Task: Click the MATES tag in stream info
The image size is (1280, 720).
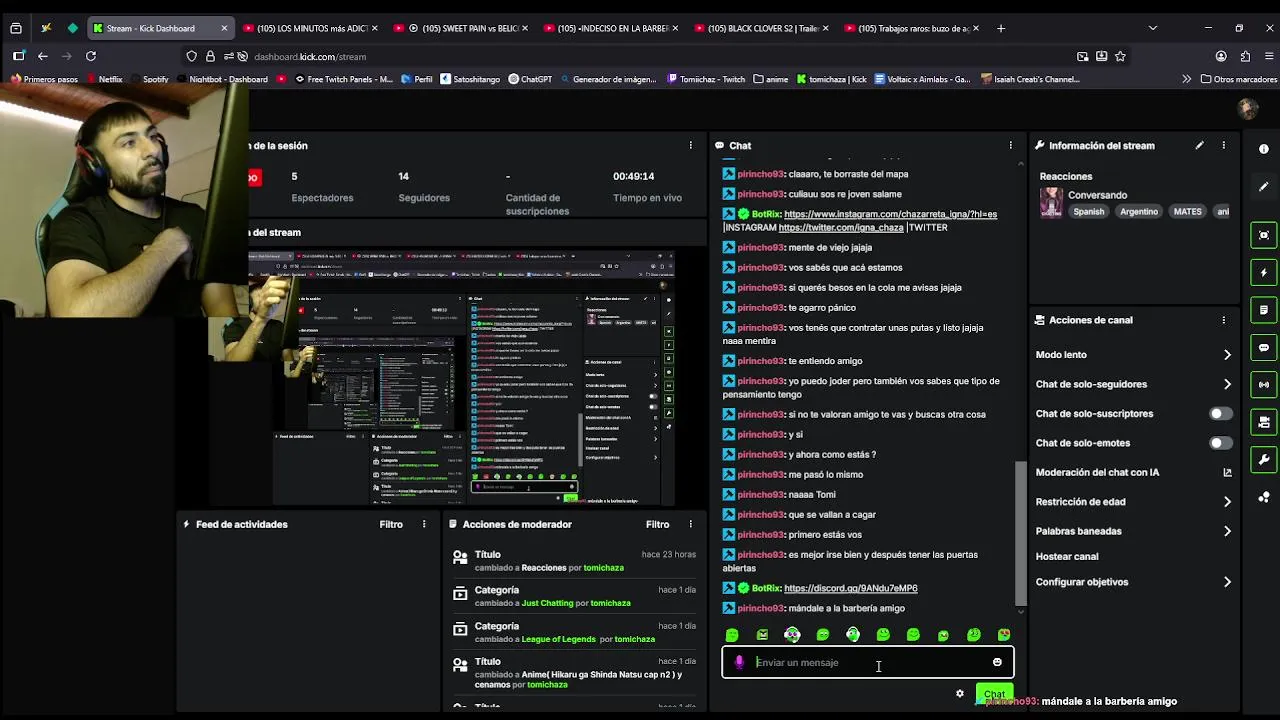Action: [1187, 212]
